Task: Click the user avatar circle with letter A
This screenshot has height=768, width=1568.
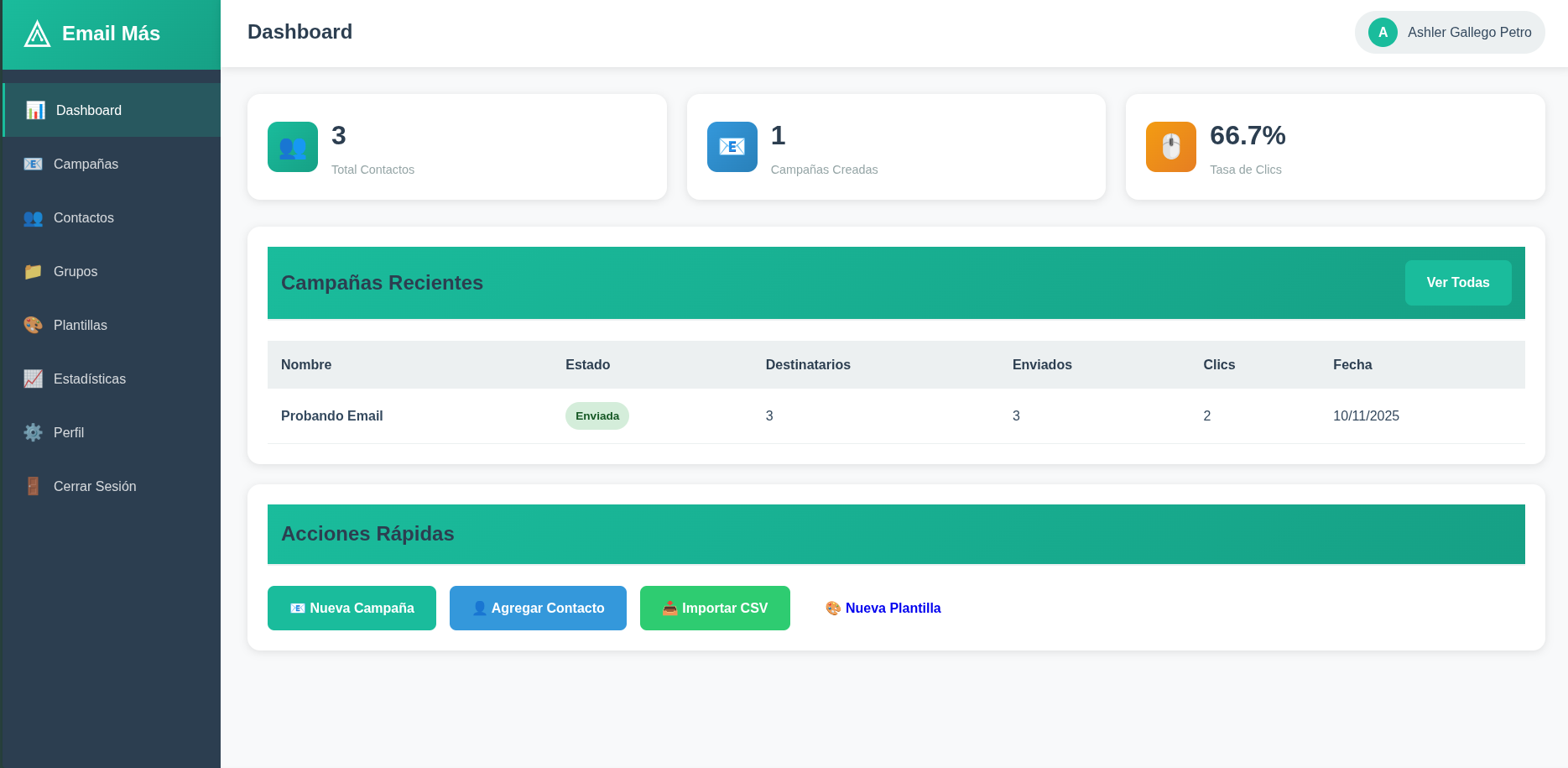Action: click(1383, 32)
